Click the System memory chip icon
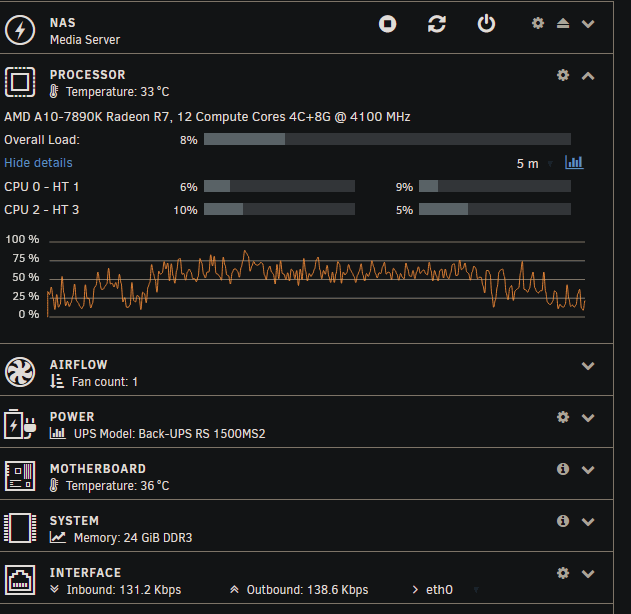631x614 pixels. [20, 528]
